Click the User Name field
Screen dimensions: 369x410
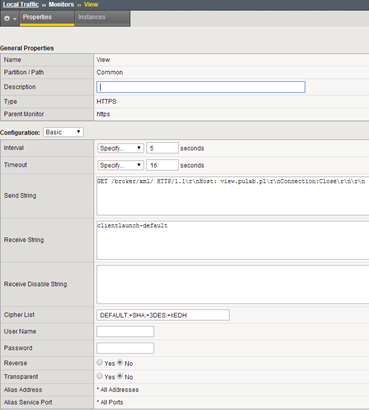125,331
